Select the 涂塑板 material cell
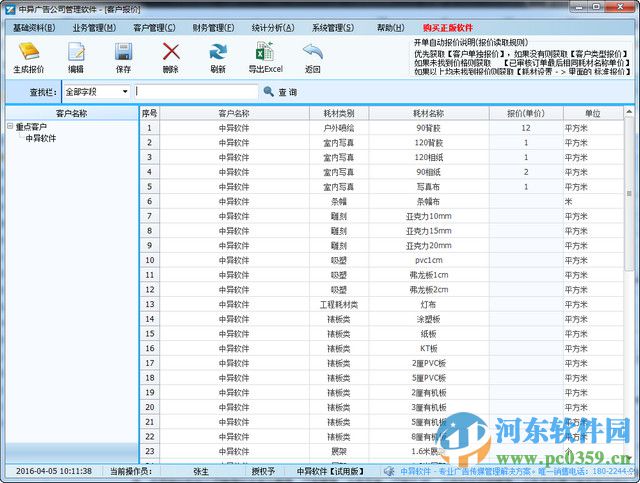Viewport: 640px width, 483px height. [429, 319]
